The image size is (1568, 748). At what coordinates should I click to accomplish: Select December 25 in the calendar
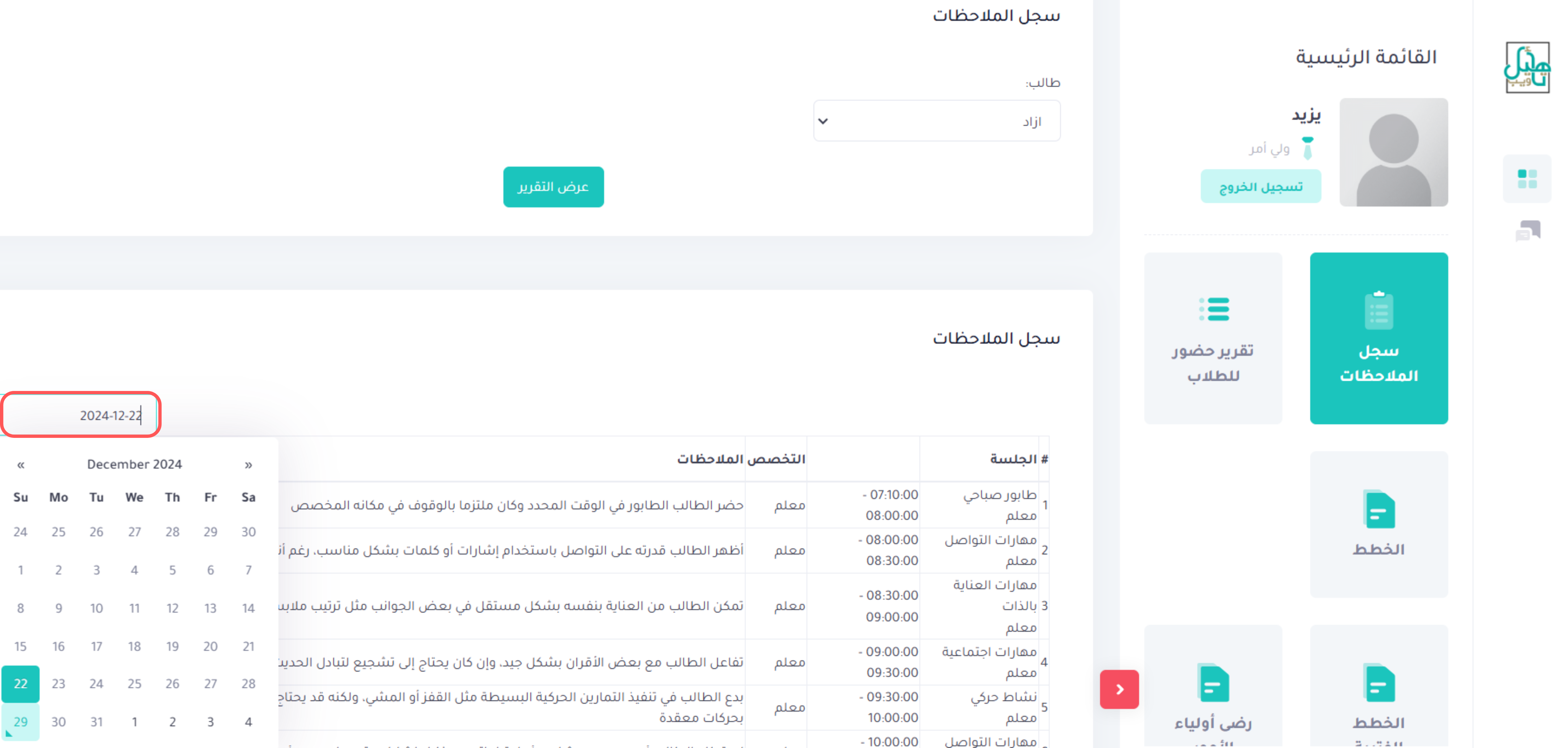(x=135, y=684)
